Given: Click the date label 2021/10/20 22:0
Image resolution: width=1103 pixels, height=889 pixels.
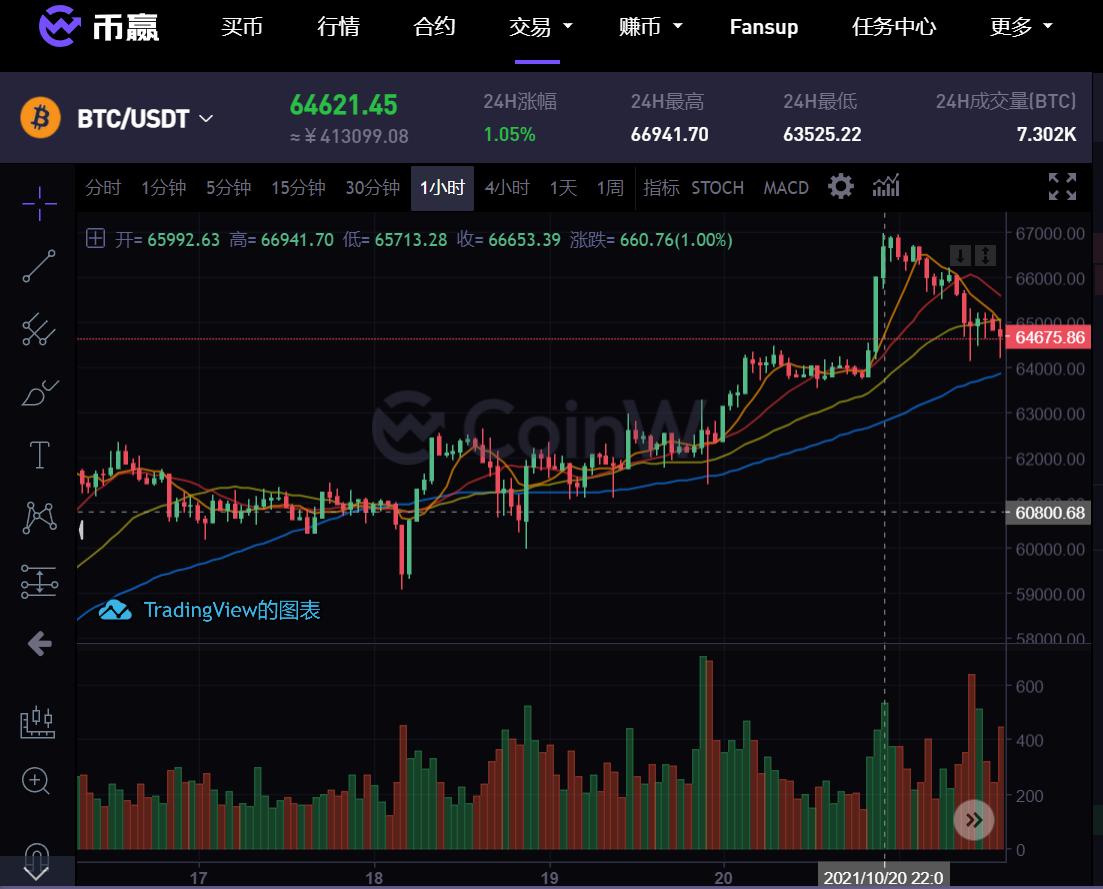Looking at the screenshot, I should (884, 878).
